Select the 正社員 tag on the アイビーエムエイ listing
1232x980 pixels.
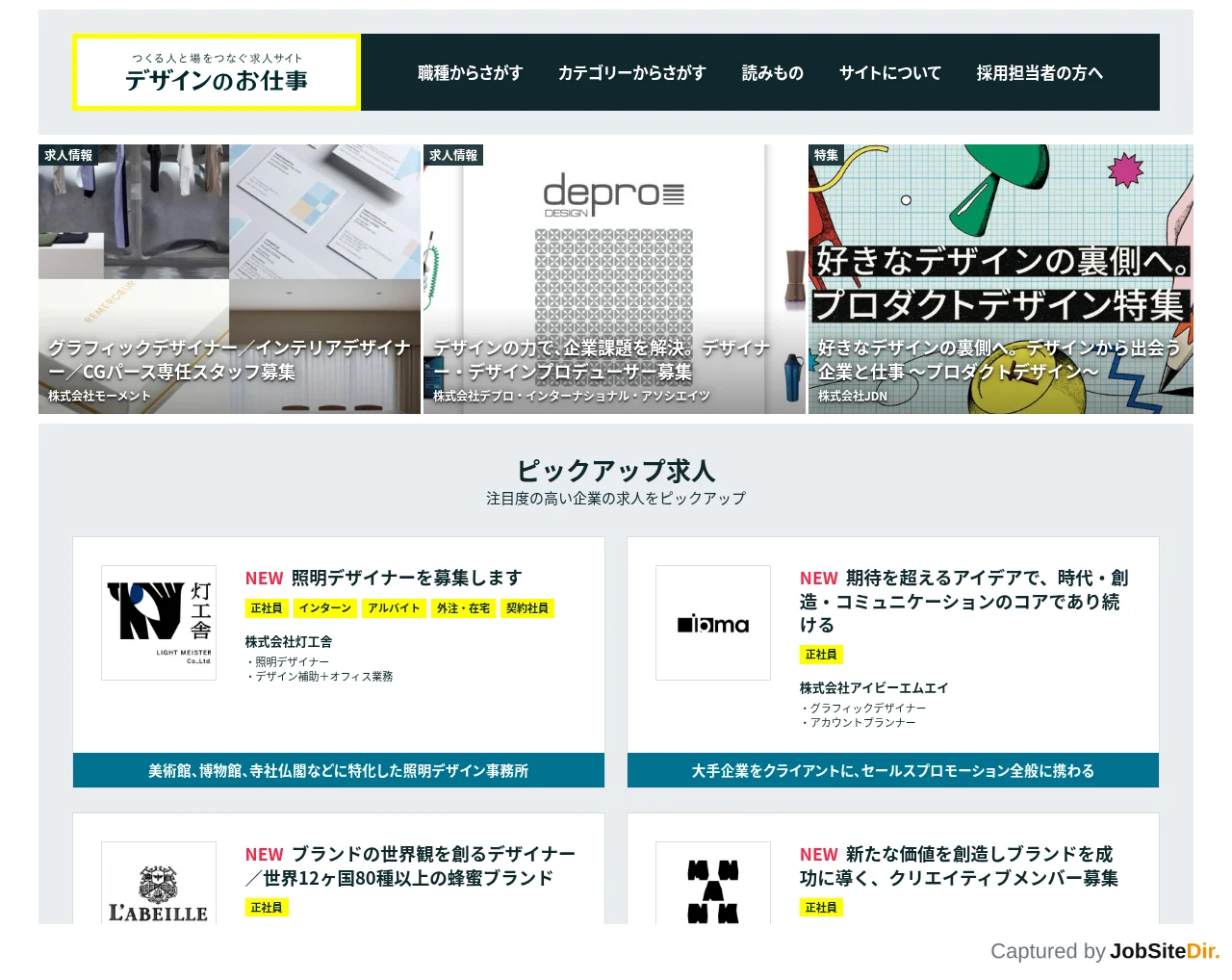(x=821, y=655)
